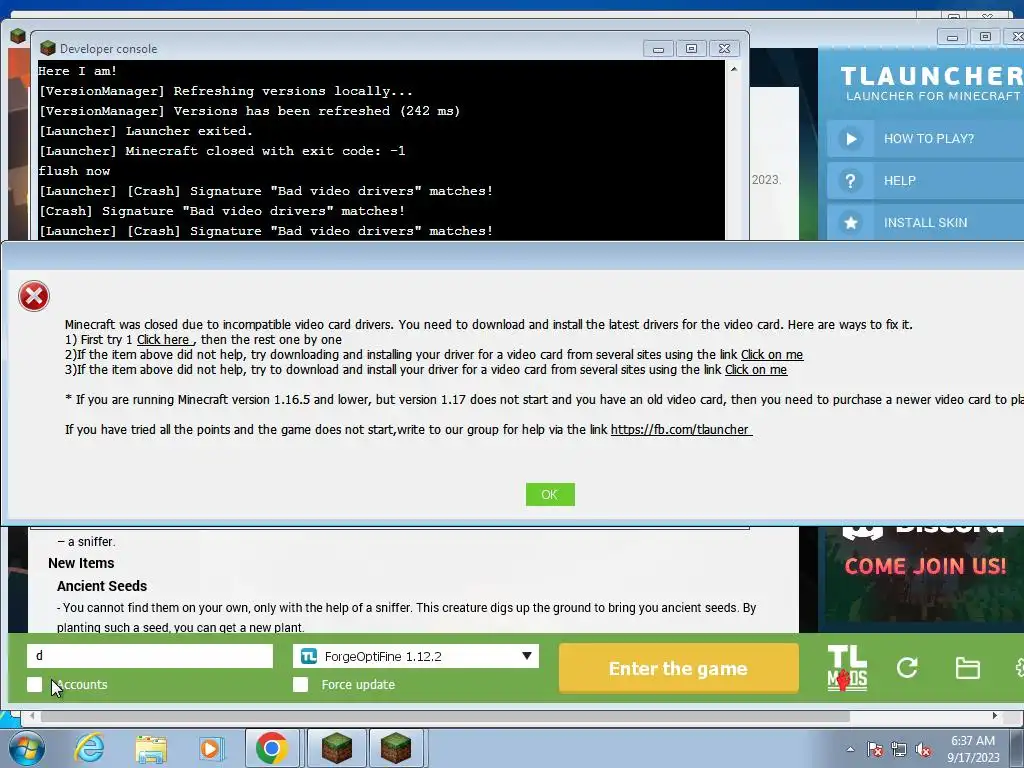
Task: Open the fb.com/tlauncher link
Action: 680,430
